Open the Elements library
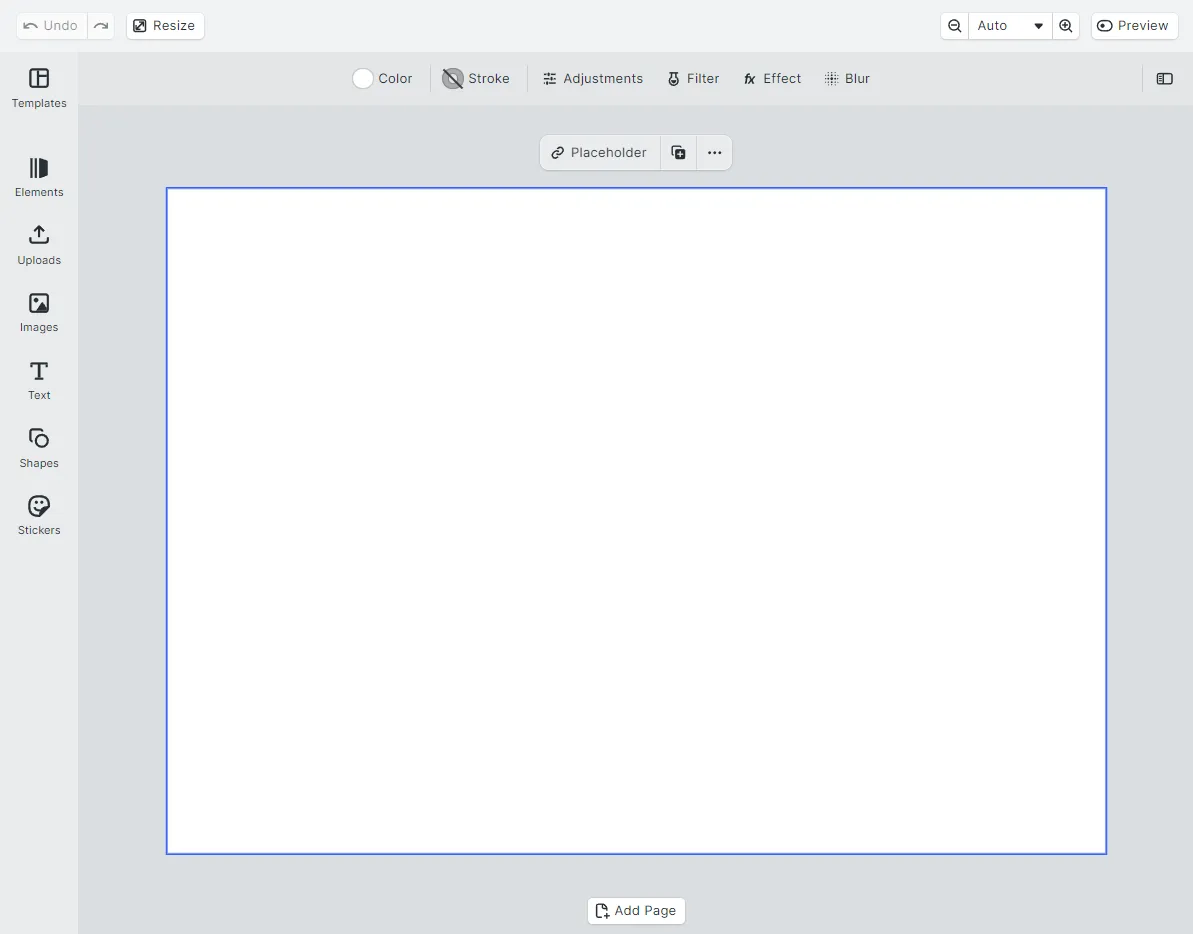 pyautogui.click(x=39, y=177)
